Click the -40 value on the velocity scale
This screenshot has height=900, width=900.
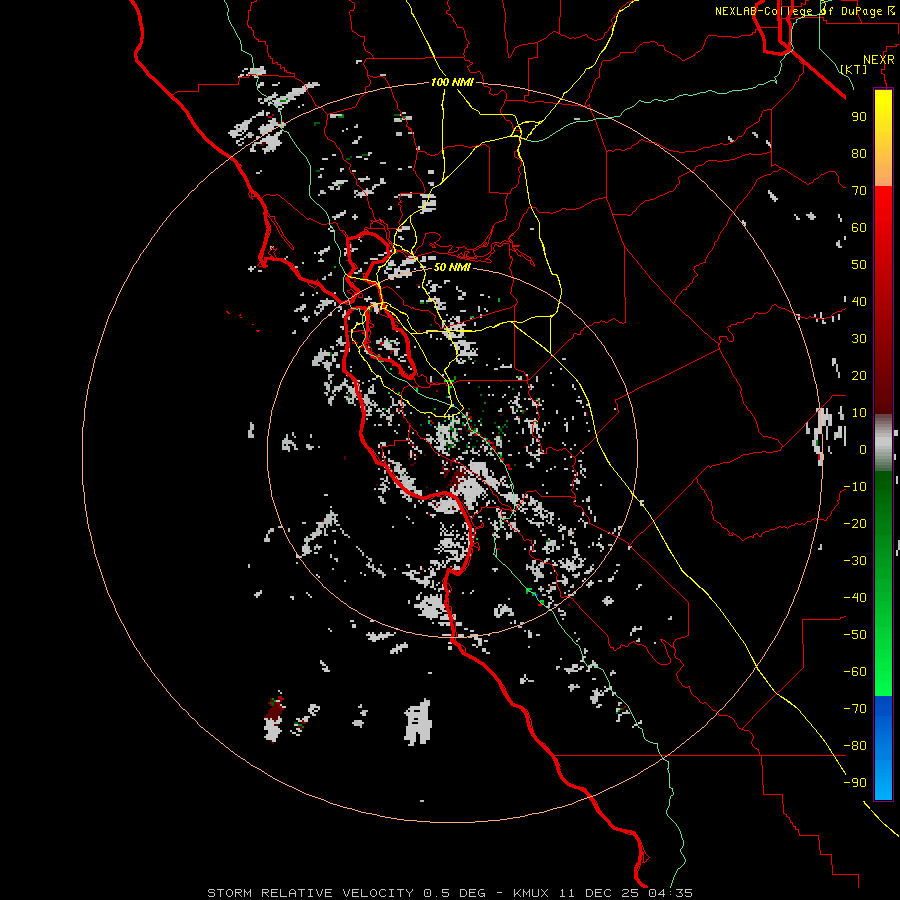[x=855, y=598]
